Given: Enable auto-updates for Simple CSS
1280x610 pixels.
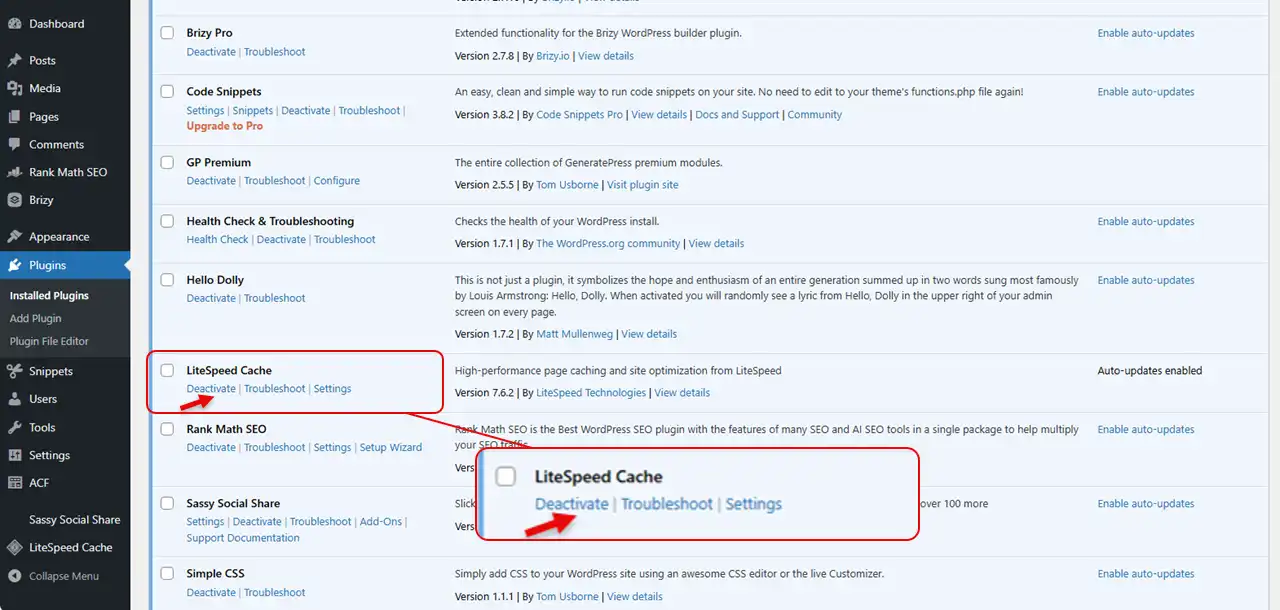Looking at the screenshot, I should click(1146, 574).
